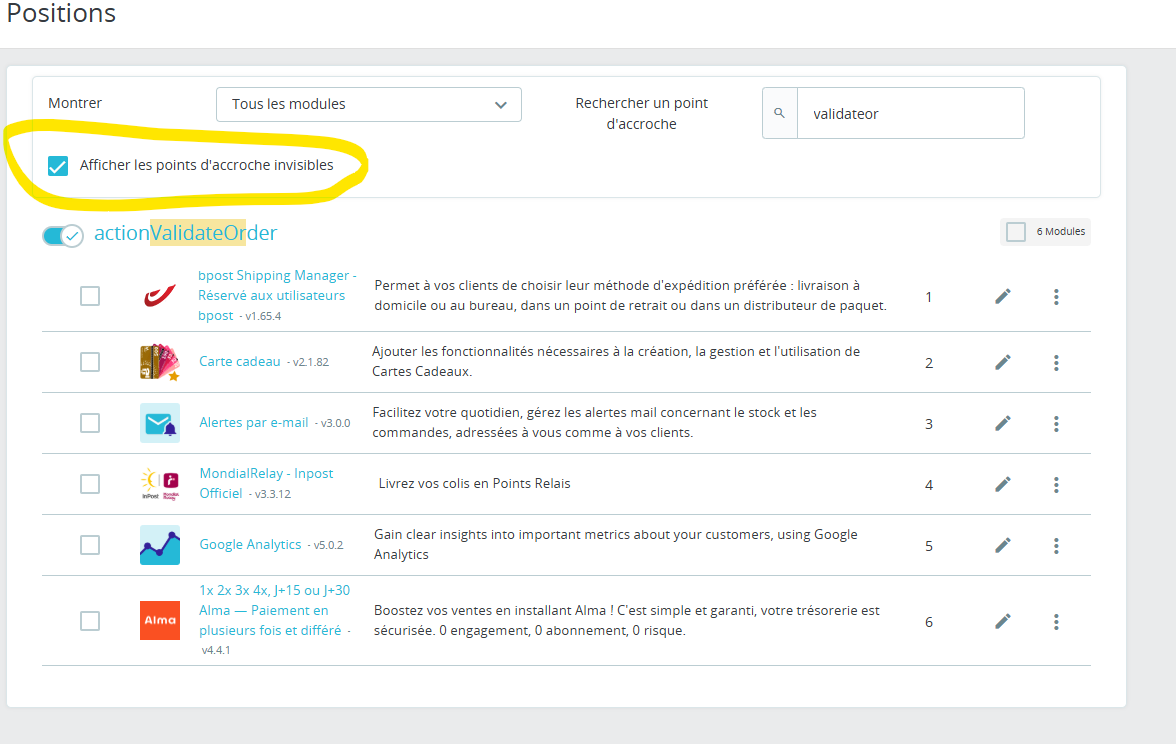Open the Carte cadeau module link
The height and width of the screenshot is (744, 1176).
[x=239, y=362]
